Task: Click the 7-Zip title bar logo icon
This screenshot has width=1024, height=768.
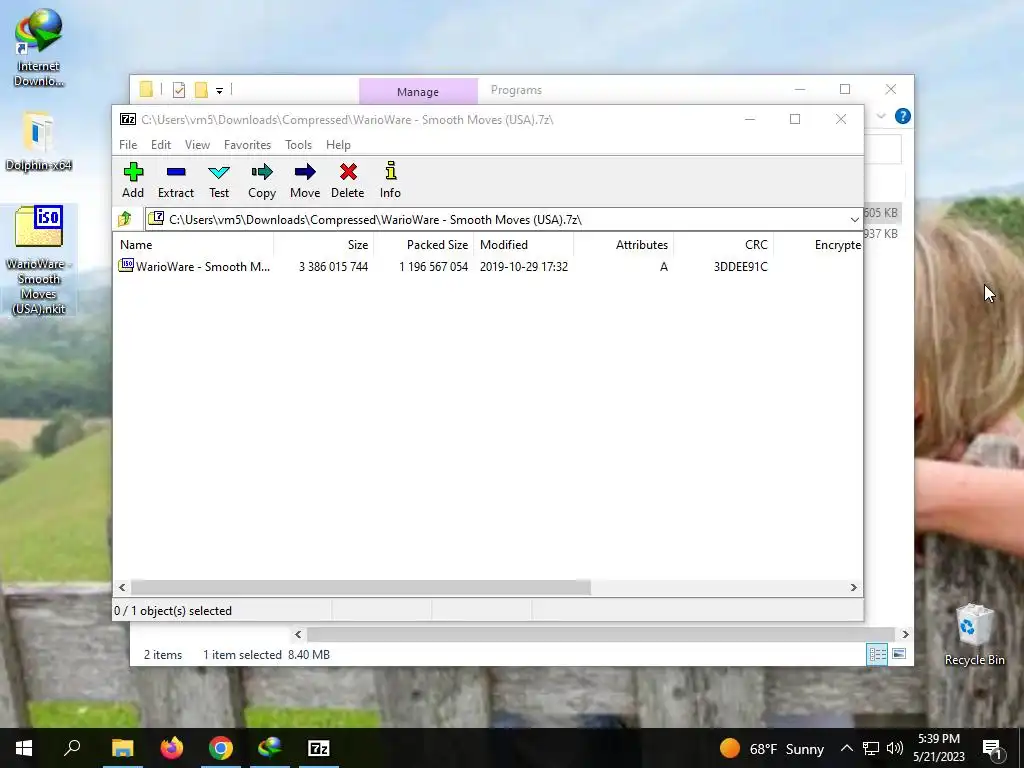Action: point(128,119)
